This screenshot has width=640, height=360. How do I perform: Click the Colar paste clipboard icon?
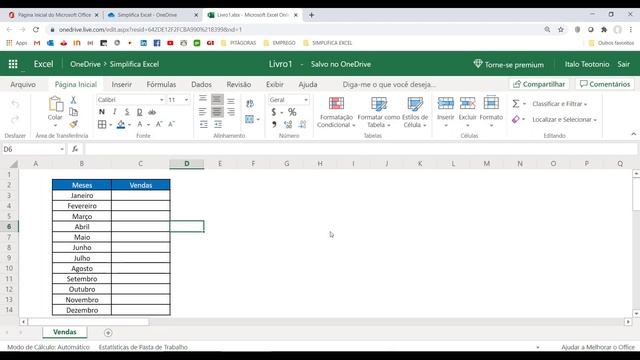[x=55, y=104]
